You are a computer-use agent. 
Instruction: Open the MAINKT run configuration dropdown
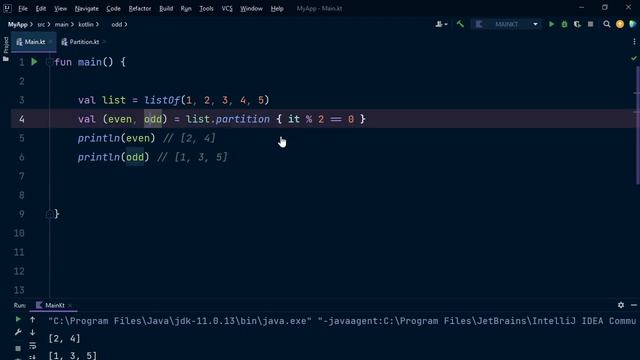[506, 24]
